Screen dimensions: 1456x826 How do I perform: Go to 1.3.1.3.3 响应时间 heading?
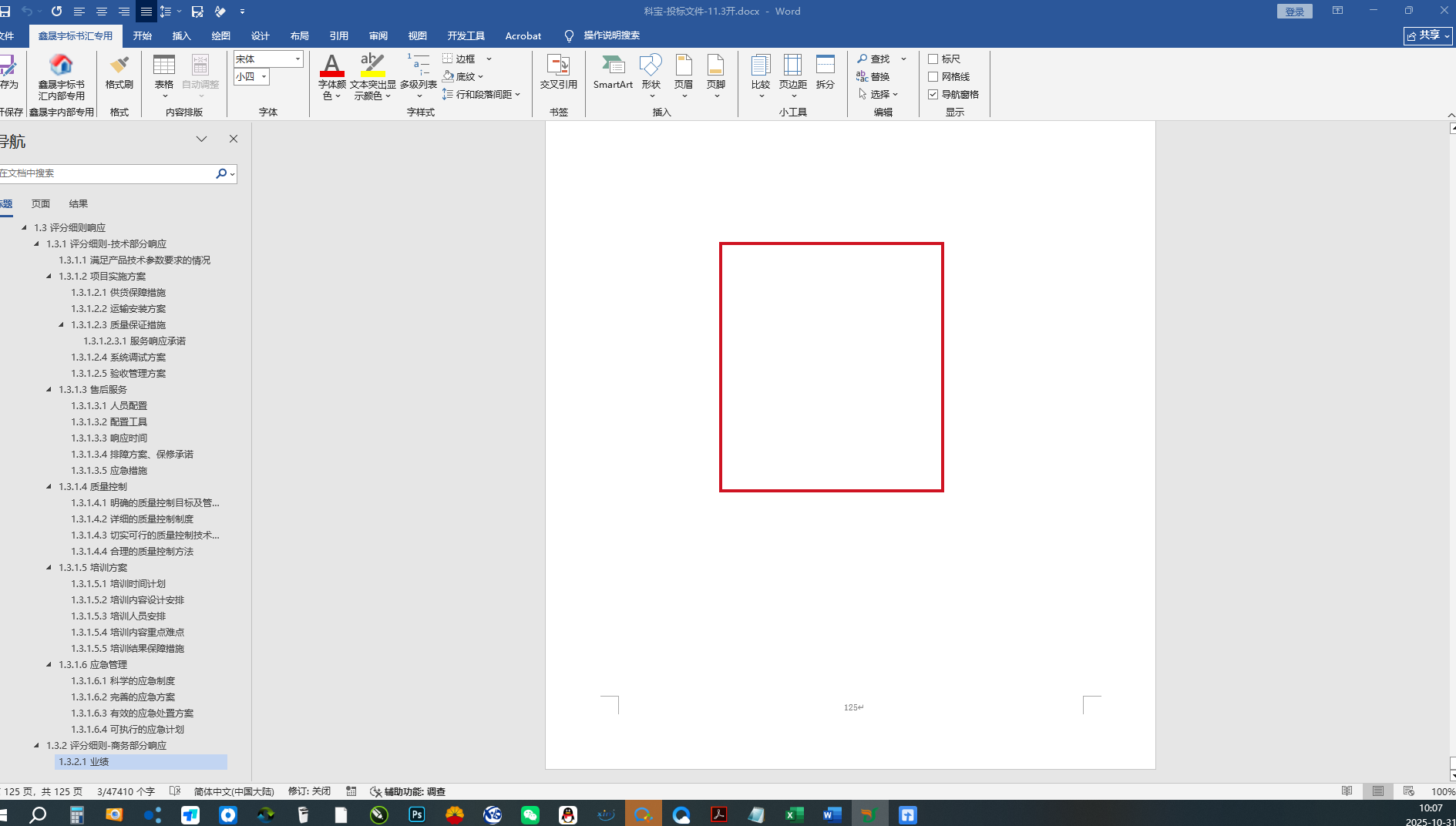[x=109, y=438]
